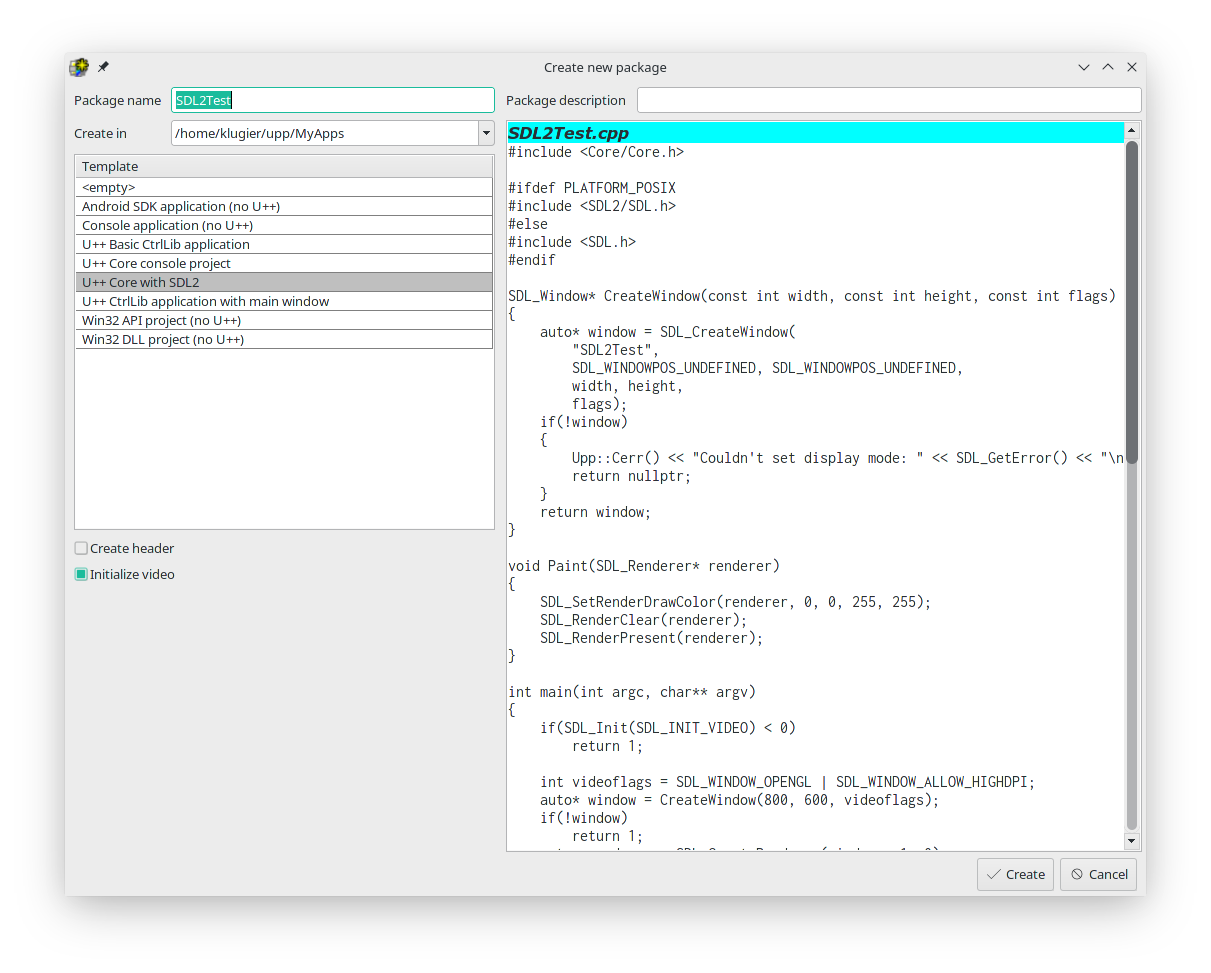
Task: Select Android SDK application template
Action: point(284,206)
